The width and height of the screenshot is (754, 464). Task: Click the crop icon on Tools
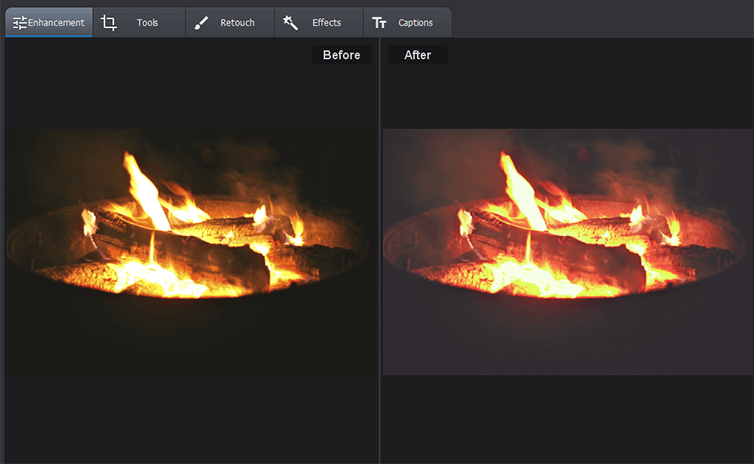[x=109, y=23]
